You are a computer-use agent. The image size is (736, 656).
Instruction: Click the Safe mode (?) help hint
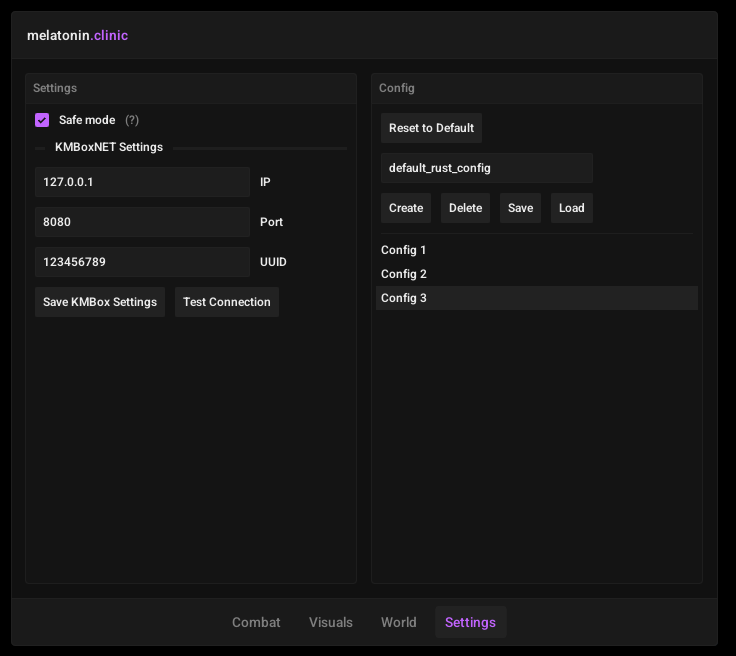tap(132, 120)
